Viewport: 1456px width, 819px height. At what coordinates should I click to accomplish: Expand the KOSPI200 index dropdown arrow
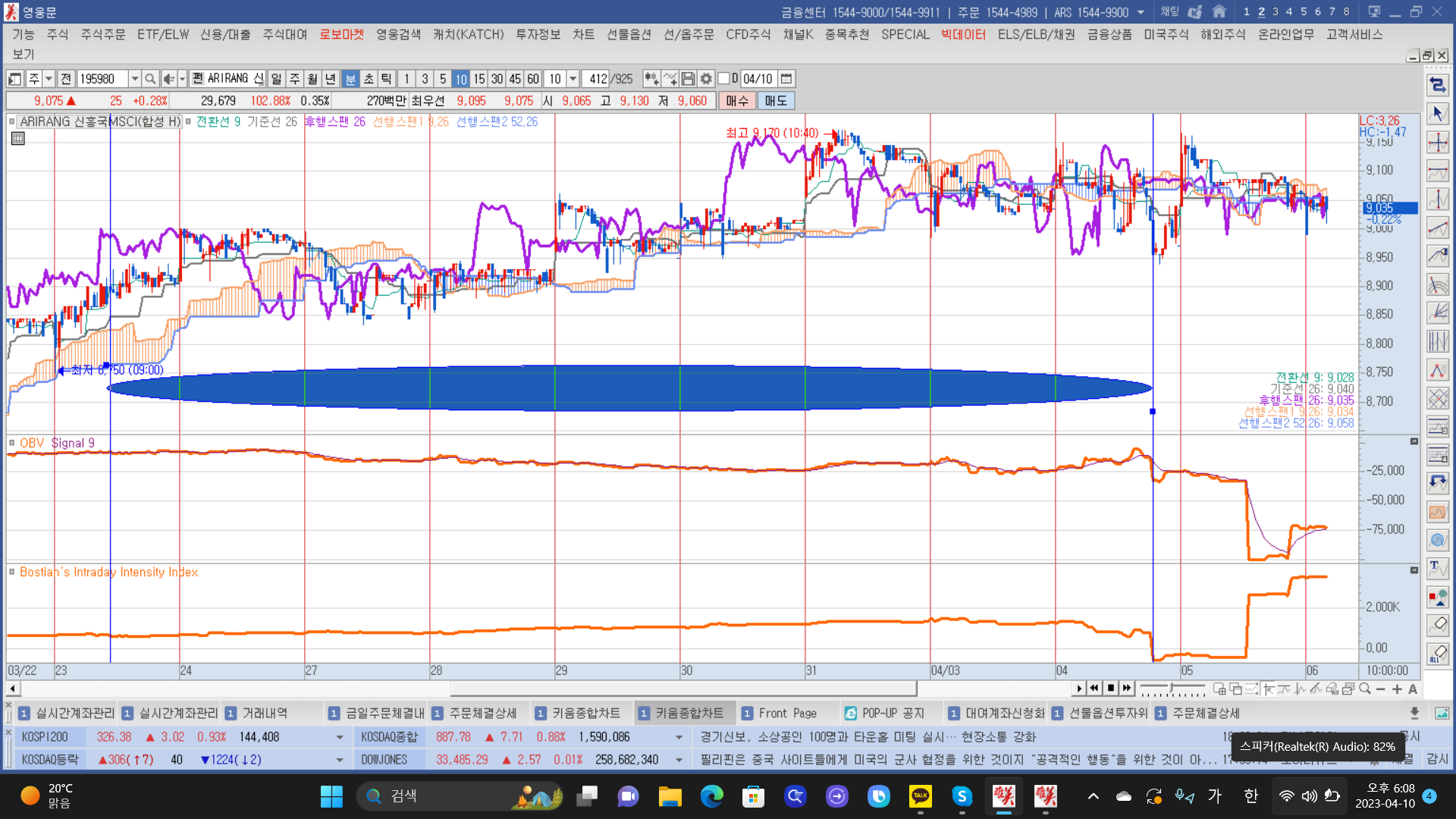(339, 737)
